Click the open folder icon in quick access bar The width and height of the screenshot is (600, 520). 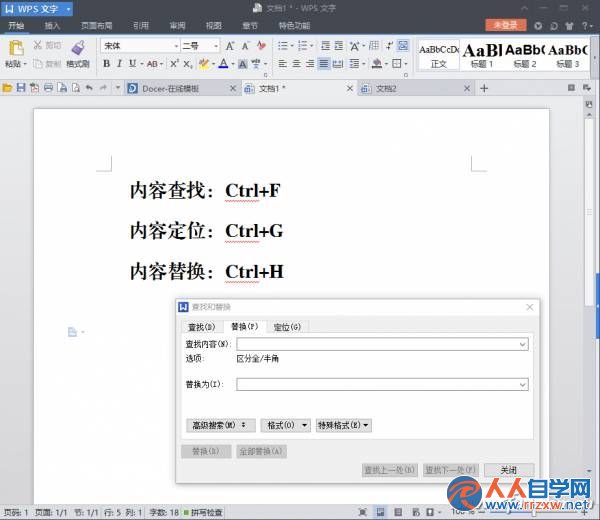point(7,88)
